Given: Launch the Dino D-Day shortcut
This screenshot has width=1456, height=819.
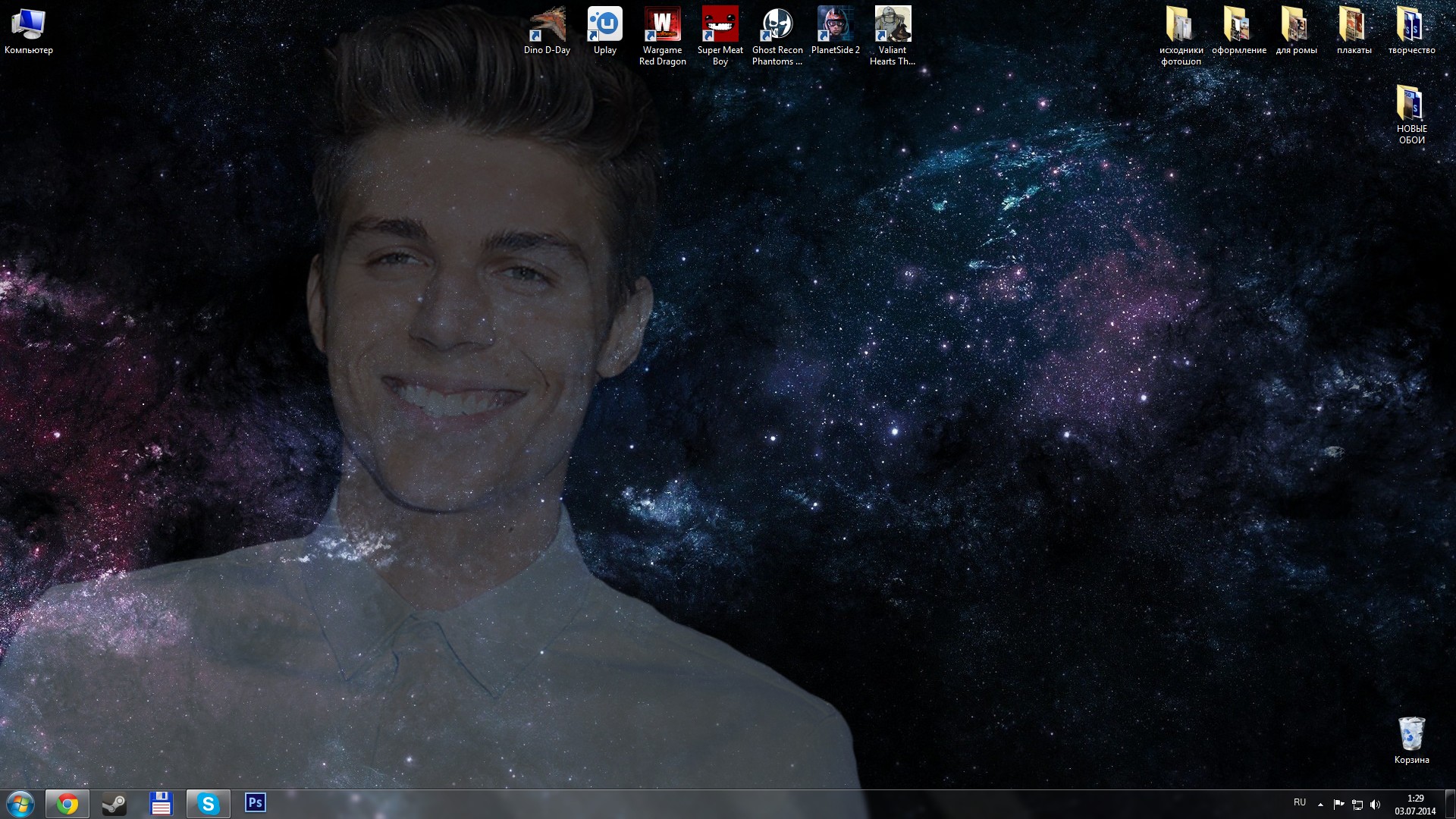Looking at the screenshot, I should (x=547, y=26).
